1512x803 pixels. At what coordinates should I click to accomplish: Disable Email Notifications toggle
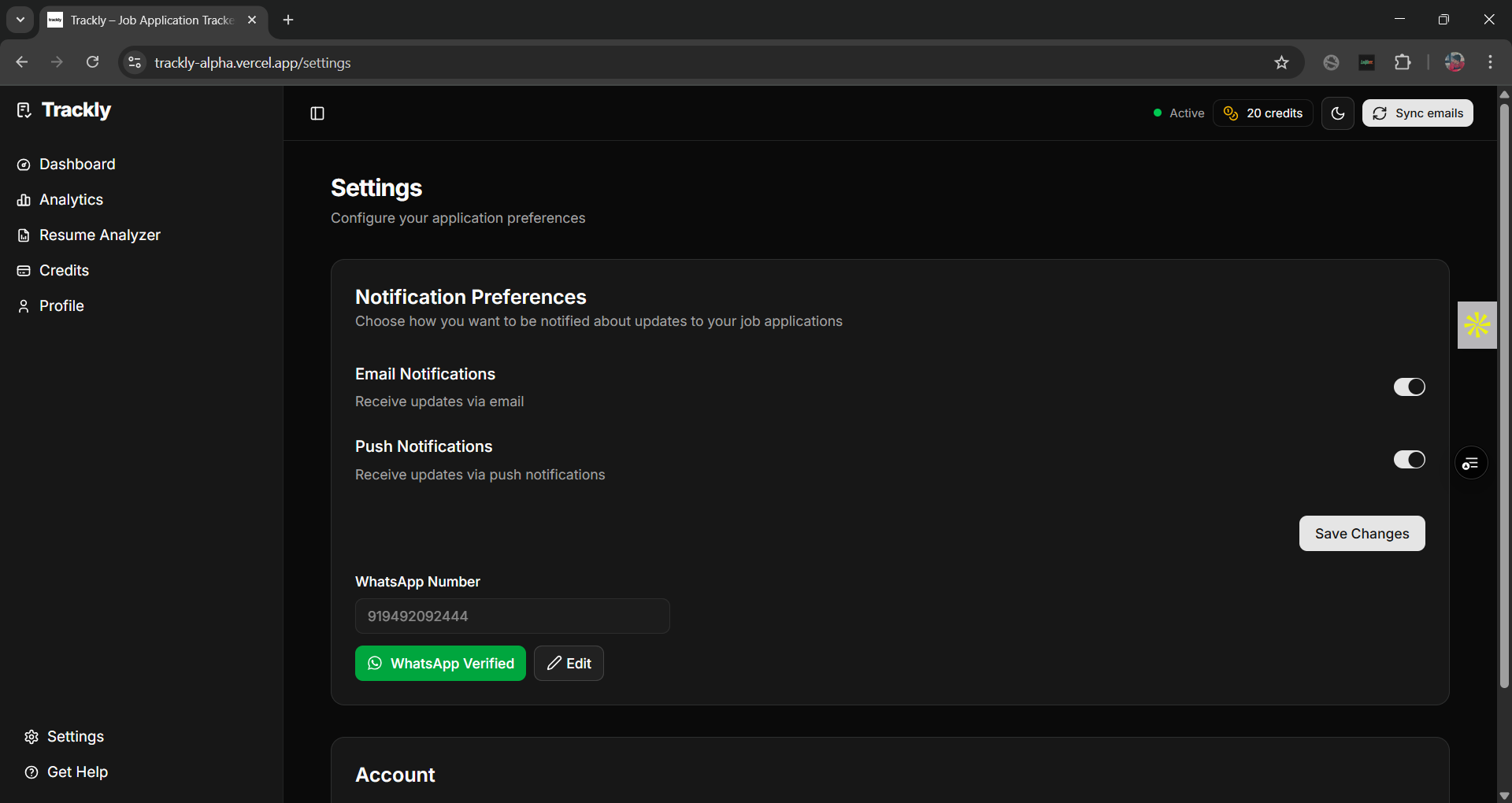tap(1410, 387)
